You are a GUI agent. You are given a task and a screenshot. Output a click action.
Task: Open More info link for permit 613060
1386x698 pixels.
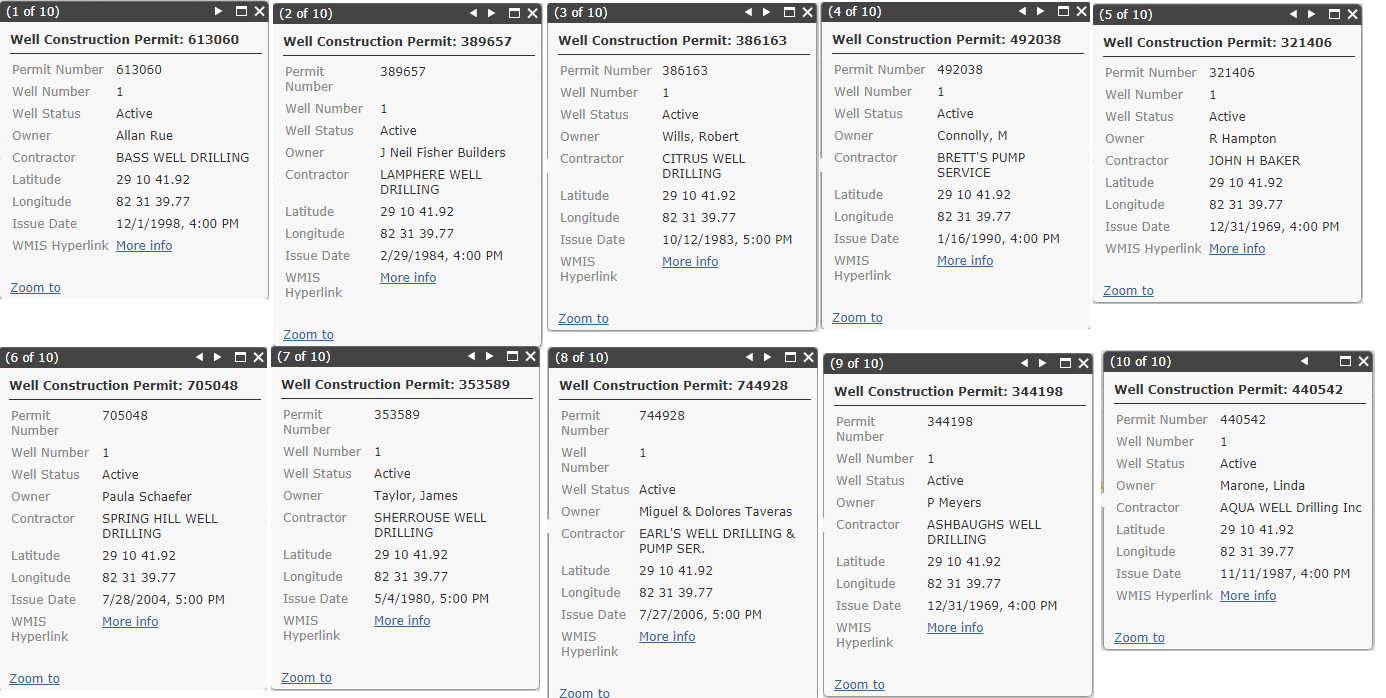tap(144, 245)
